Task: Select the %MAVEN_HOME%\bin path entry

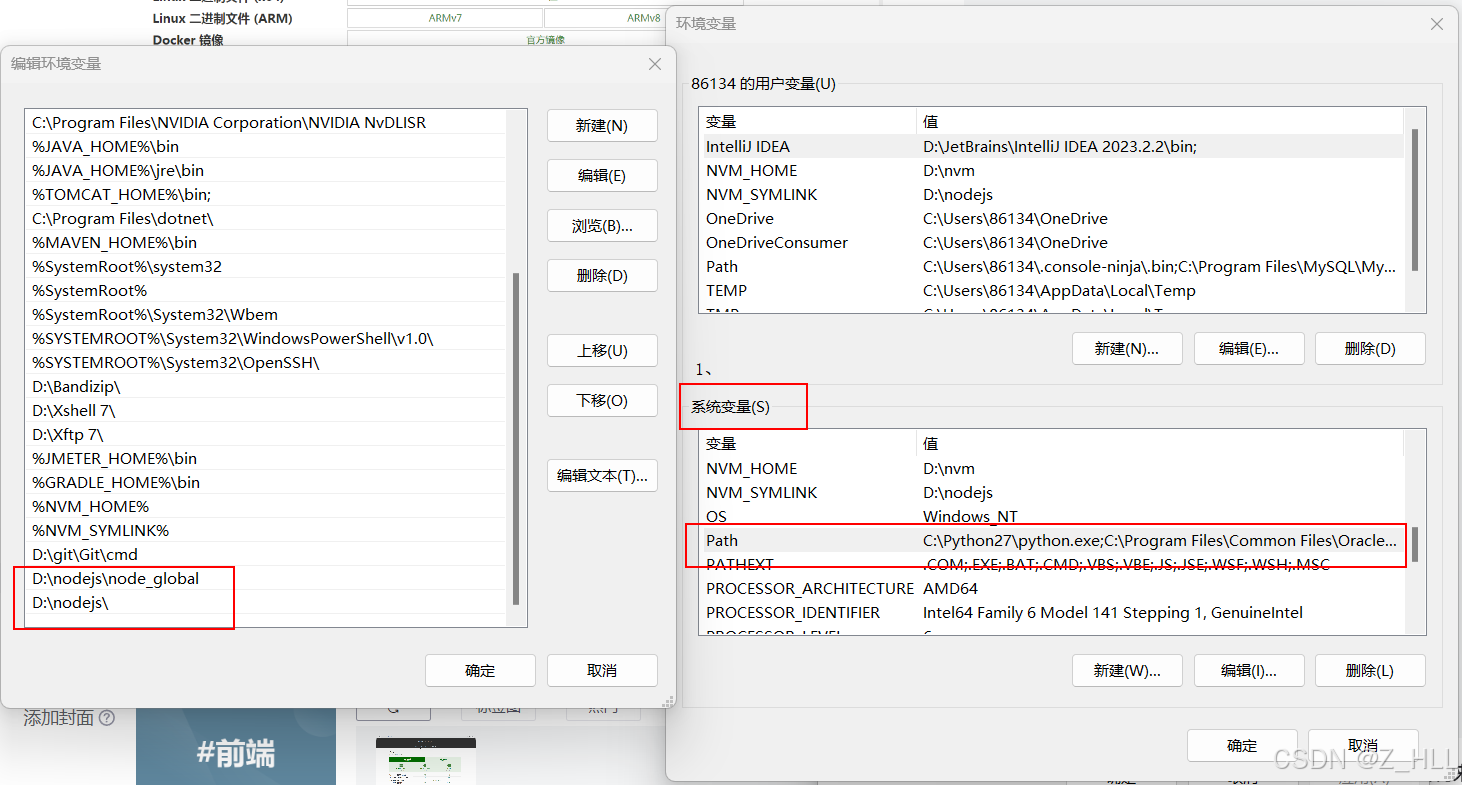Action: (114, 243)
